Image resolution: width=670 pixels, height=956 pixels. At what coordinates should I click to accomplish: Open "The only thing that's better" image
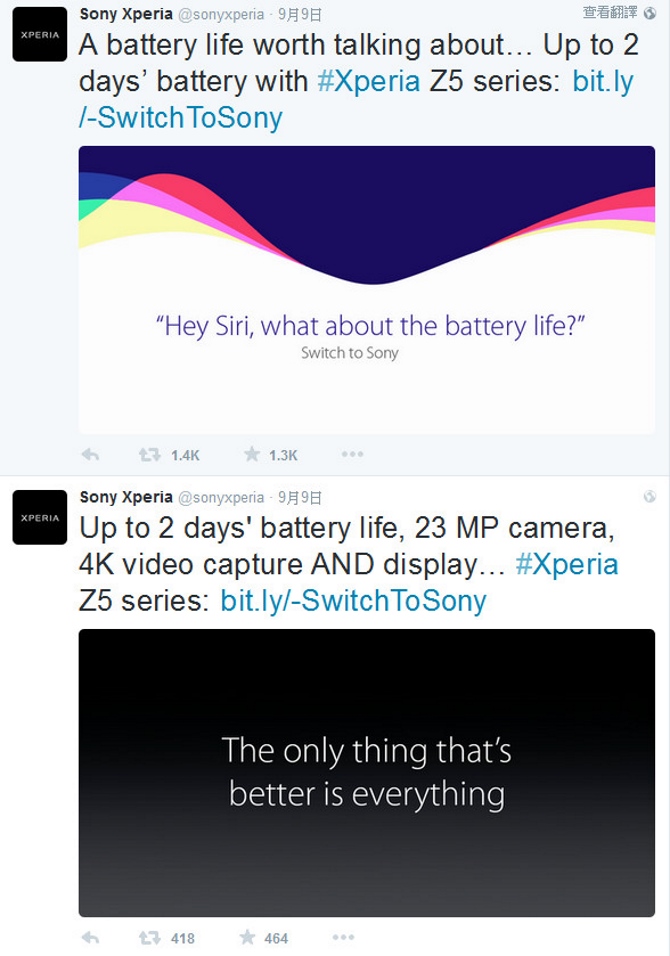367,773
